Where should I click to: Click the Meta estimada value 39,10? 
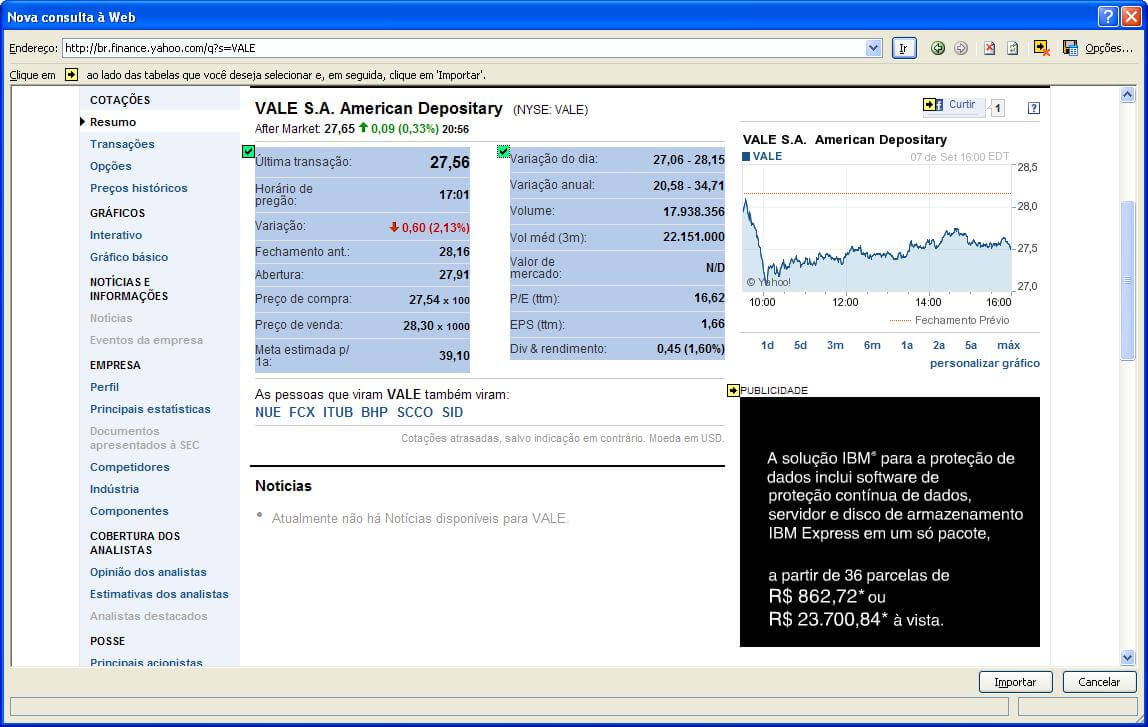point(454,356)
